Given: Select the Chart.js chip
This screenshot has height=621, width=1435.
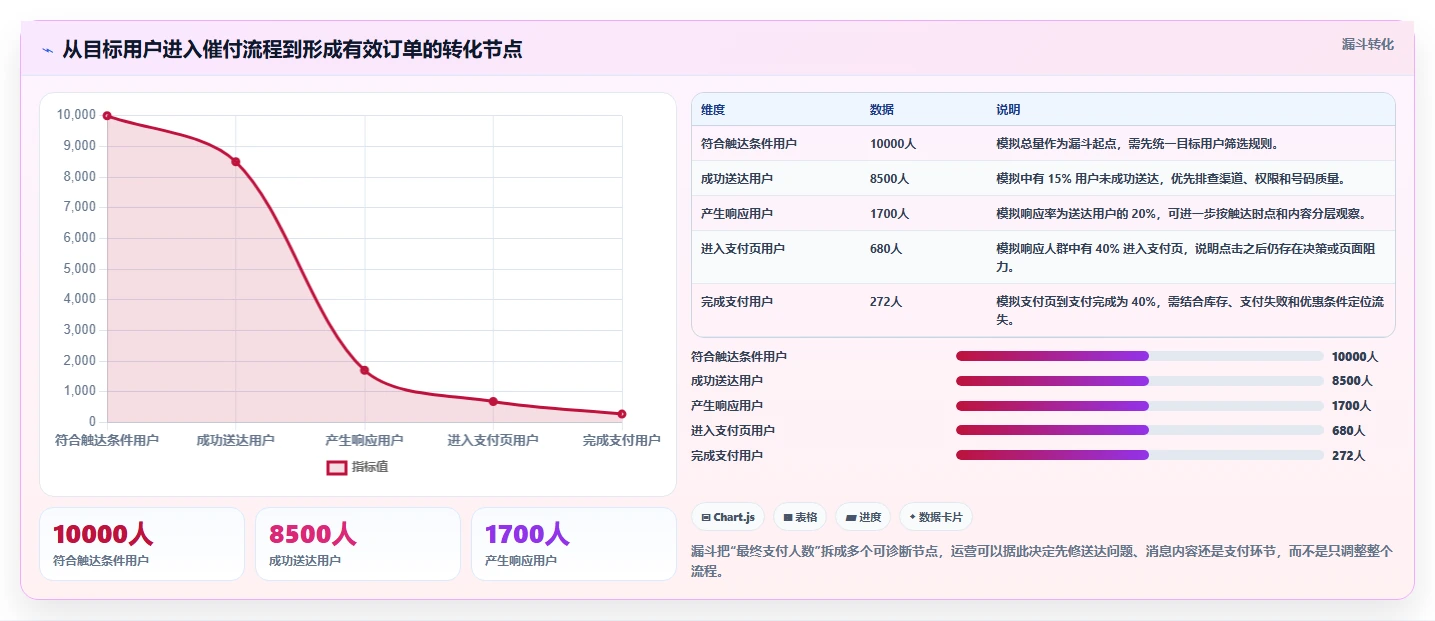Looking at the screenshot, I should [728, 517].
